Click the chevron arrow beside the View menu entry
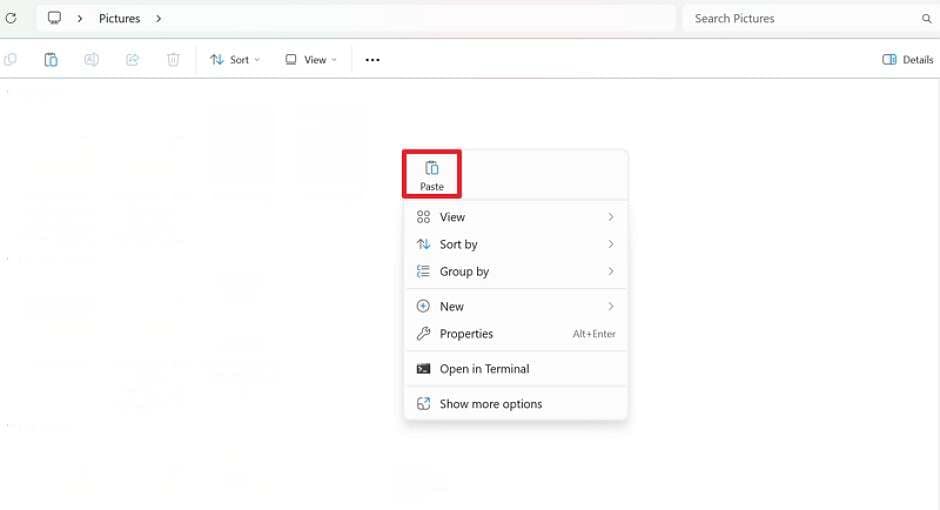This screenshot has width=940, height=510. pyautogui.click(x=611, y=217)
